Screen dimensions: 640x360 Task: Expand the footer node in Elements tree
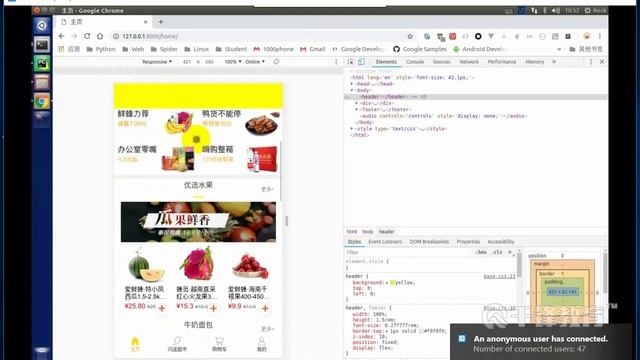[x=357, y=109]
